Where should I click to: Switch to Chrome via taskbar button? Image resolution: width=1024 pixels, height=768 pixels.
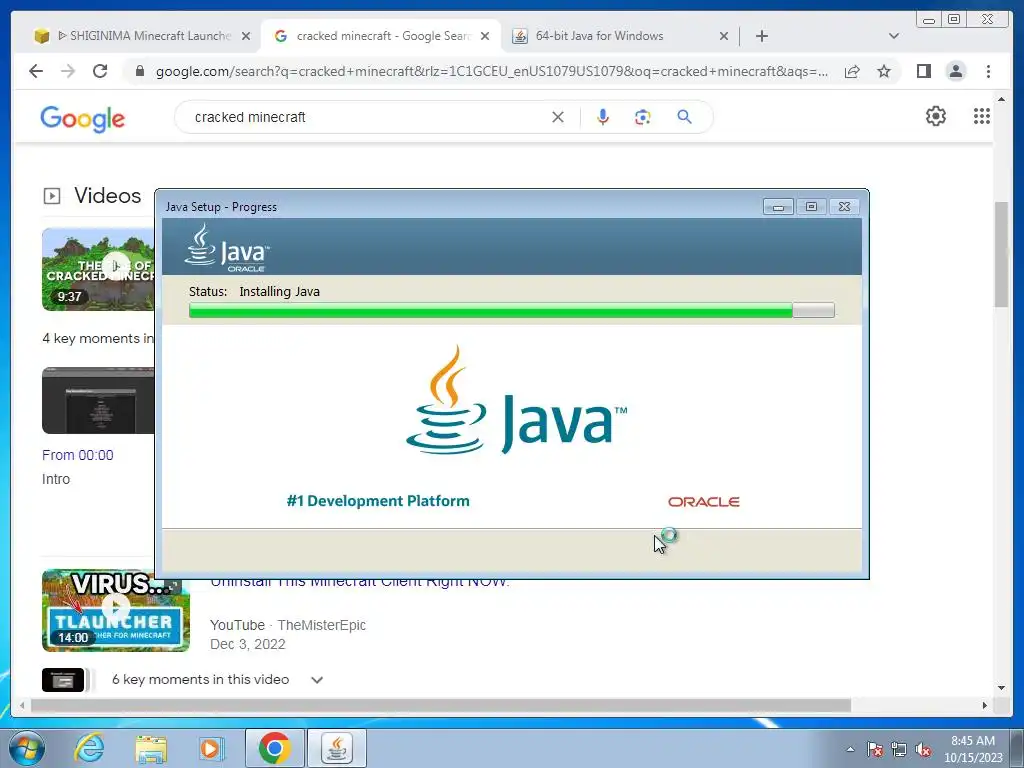pos(274,748)
